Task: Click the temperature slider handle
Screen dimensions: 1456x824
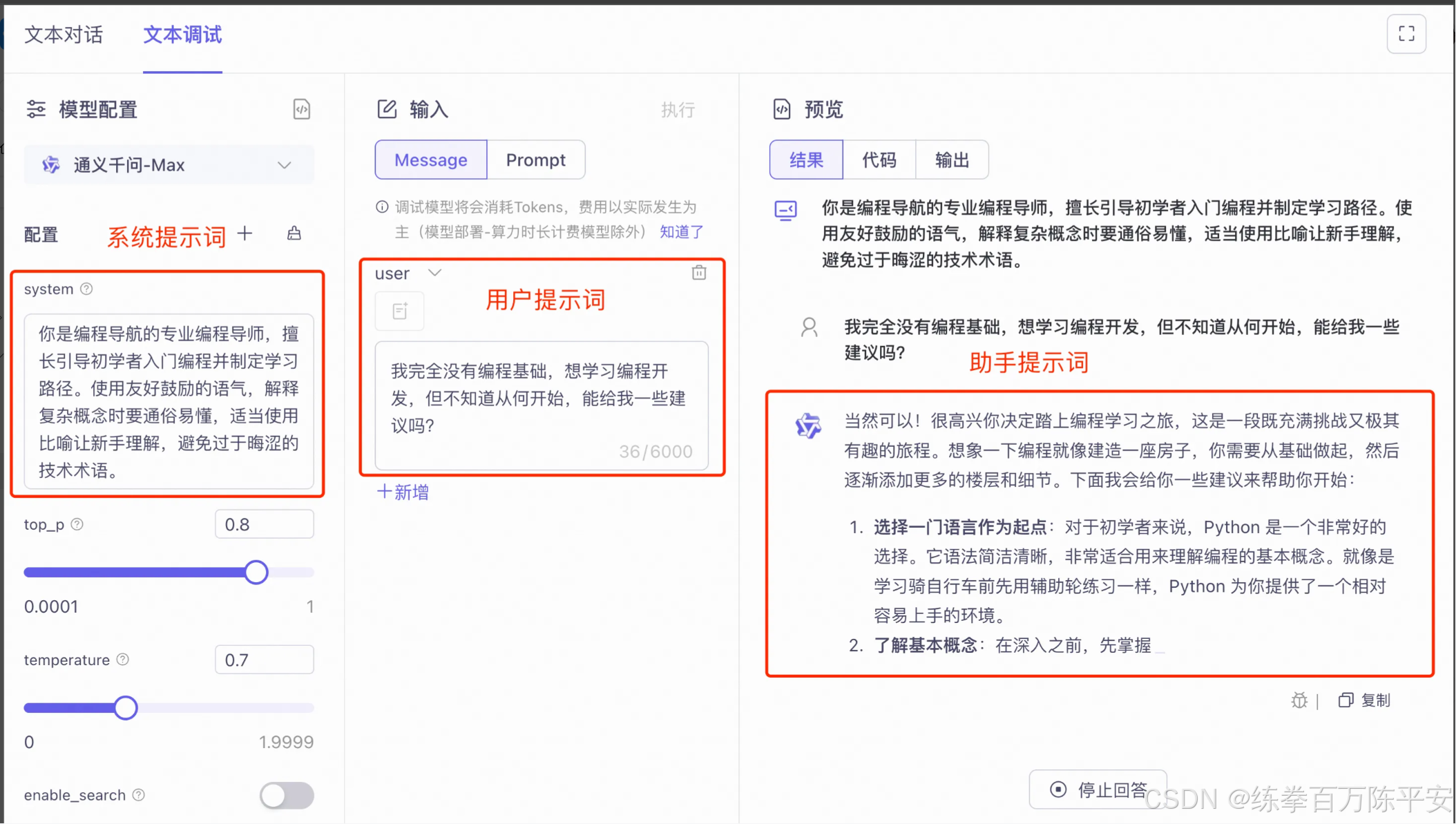Action: click(x=126, y=708)
